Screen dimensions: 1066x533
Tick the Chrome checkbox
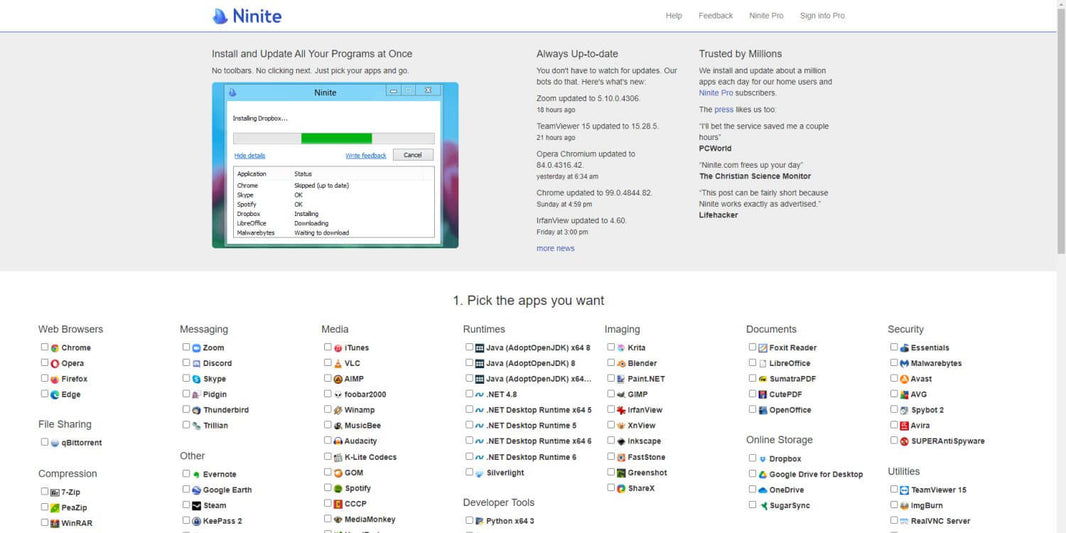44,347
